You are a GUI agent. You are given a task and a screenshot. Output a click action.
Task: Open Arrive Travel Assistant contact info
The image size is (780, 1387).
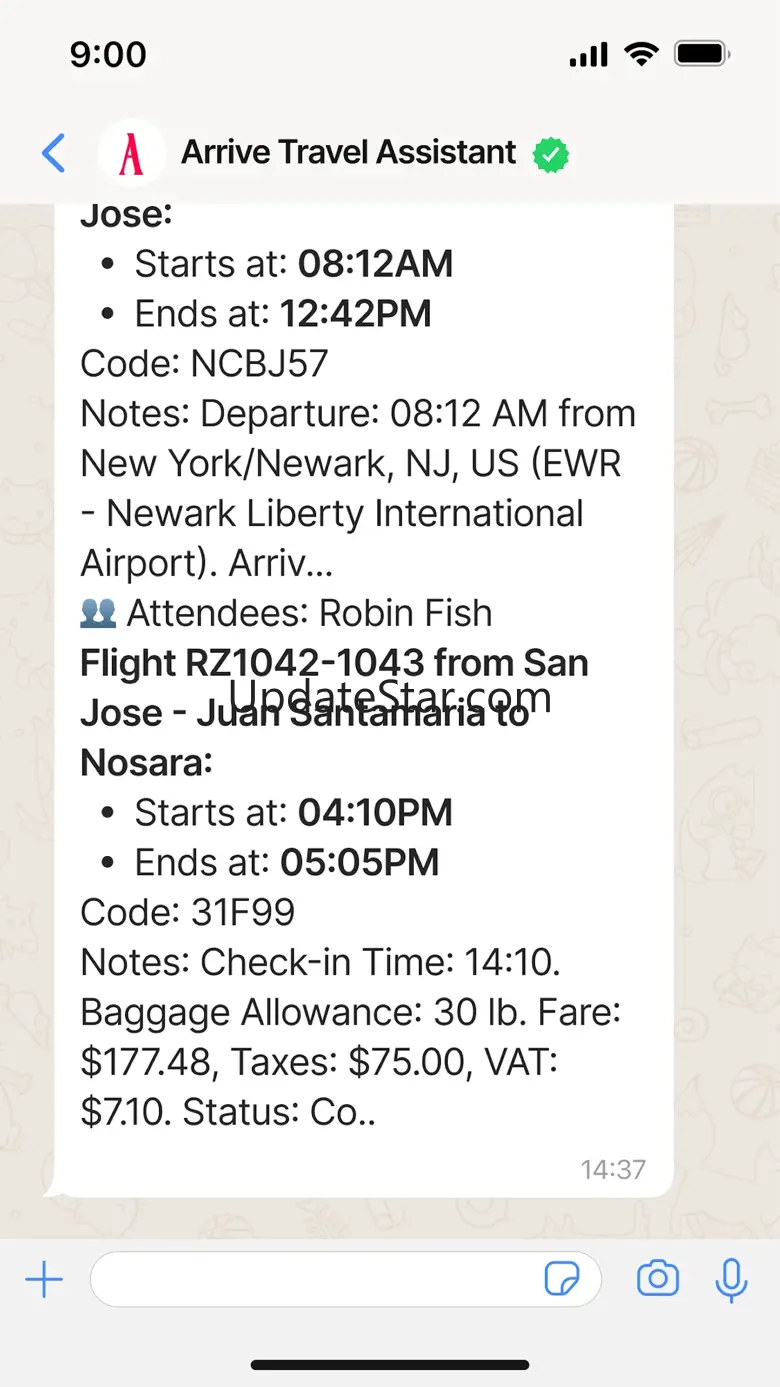point(348,153)
